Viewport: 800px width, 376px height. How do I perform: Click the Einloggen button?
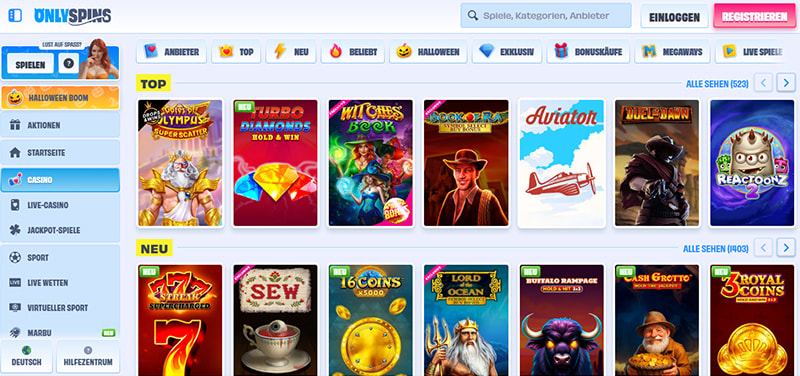coord(674,17)
